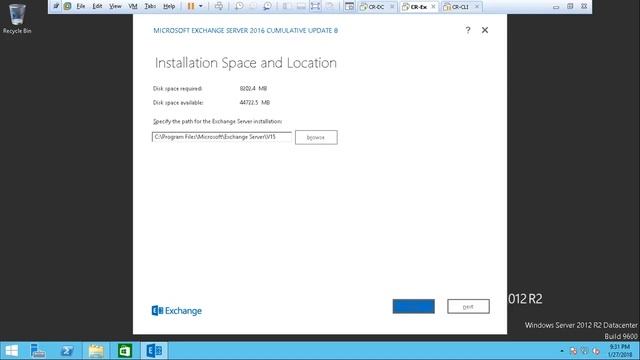Take a snapshot of the VM
Viewport: 640px width, 360px height.
239,6
